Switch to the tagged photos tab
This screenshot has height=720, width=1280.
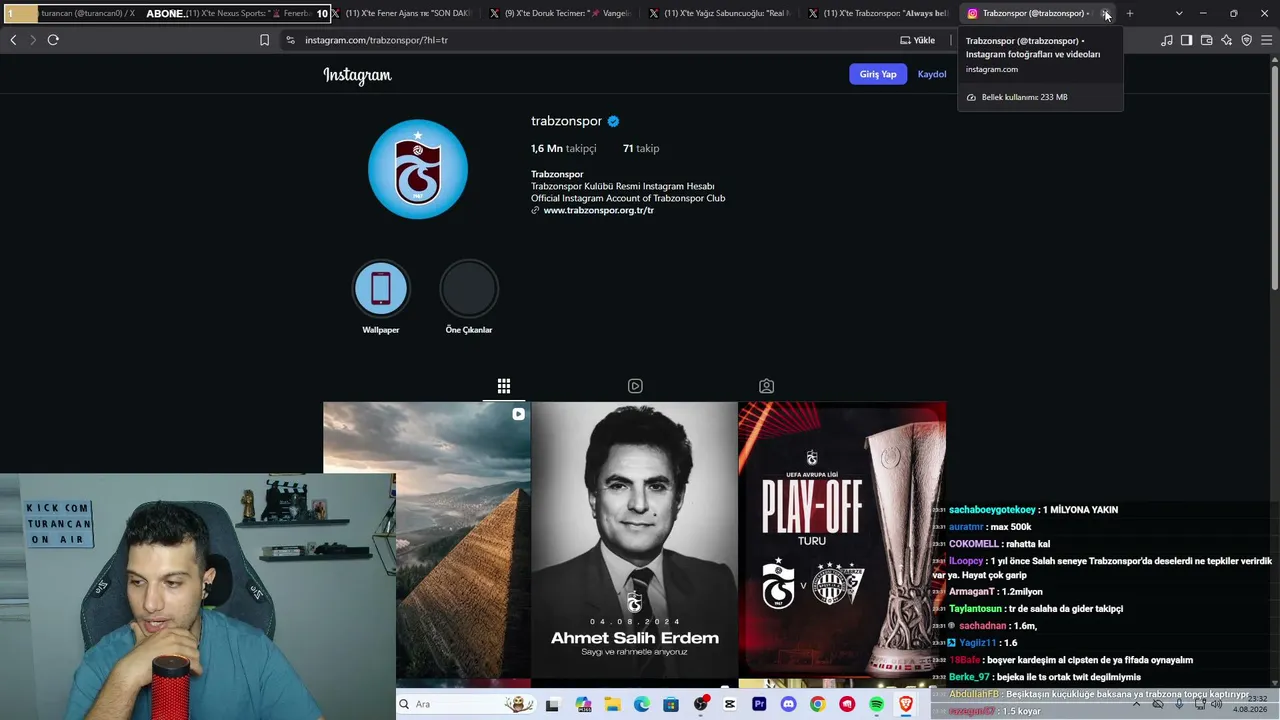click(766, 386)
